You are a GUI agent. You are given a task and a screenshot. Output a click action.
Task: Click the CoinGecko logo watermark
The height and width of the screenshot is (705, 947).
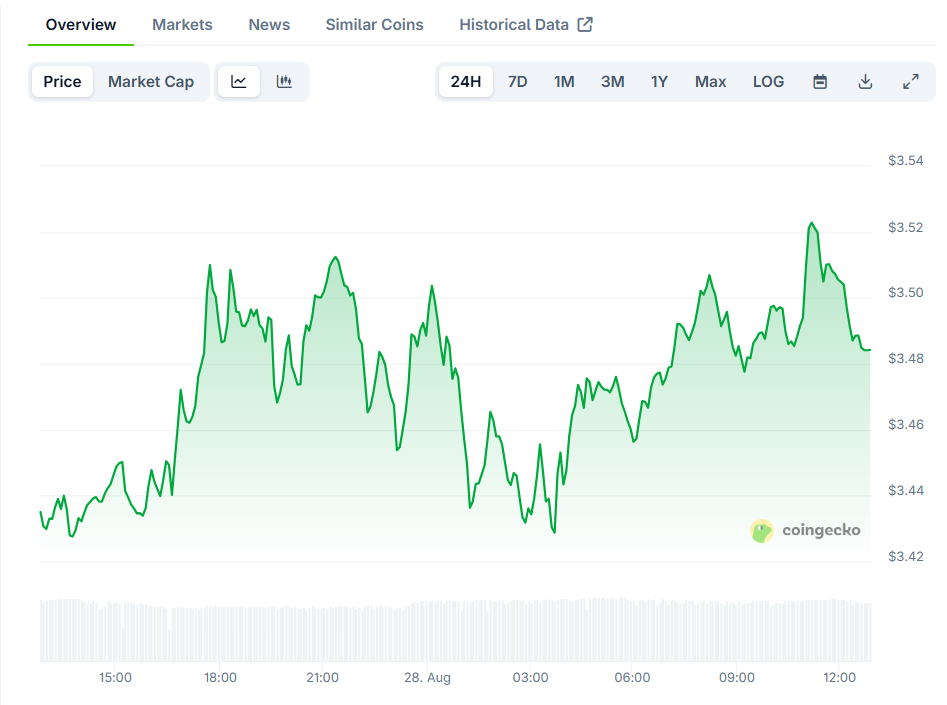pyautogui.click(x=805, y=531)
